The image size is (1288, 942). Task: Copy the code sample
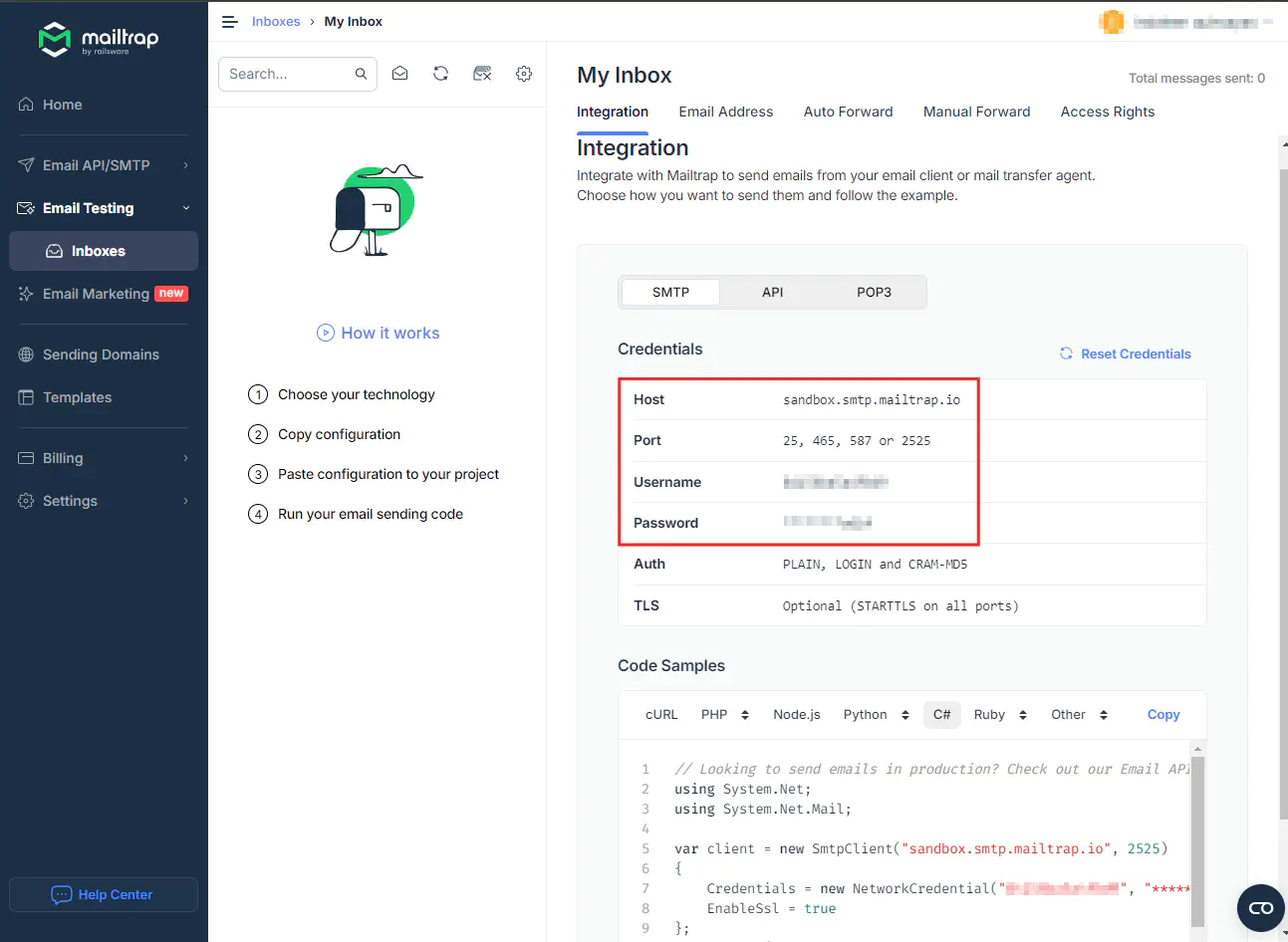(1163, 715)
